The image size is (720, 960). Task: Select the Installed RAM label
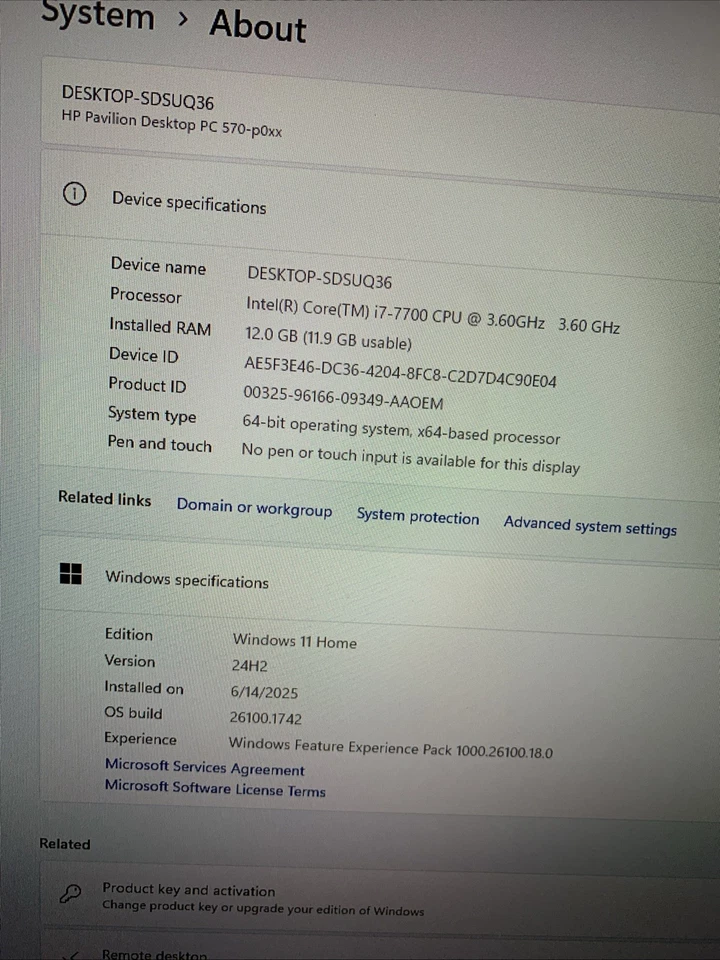click(160, 326)
